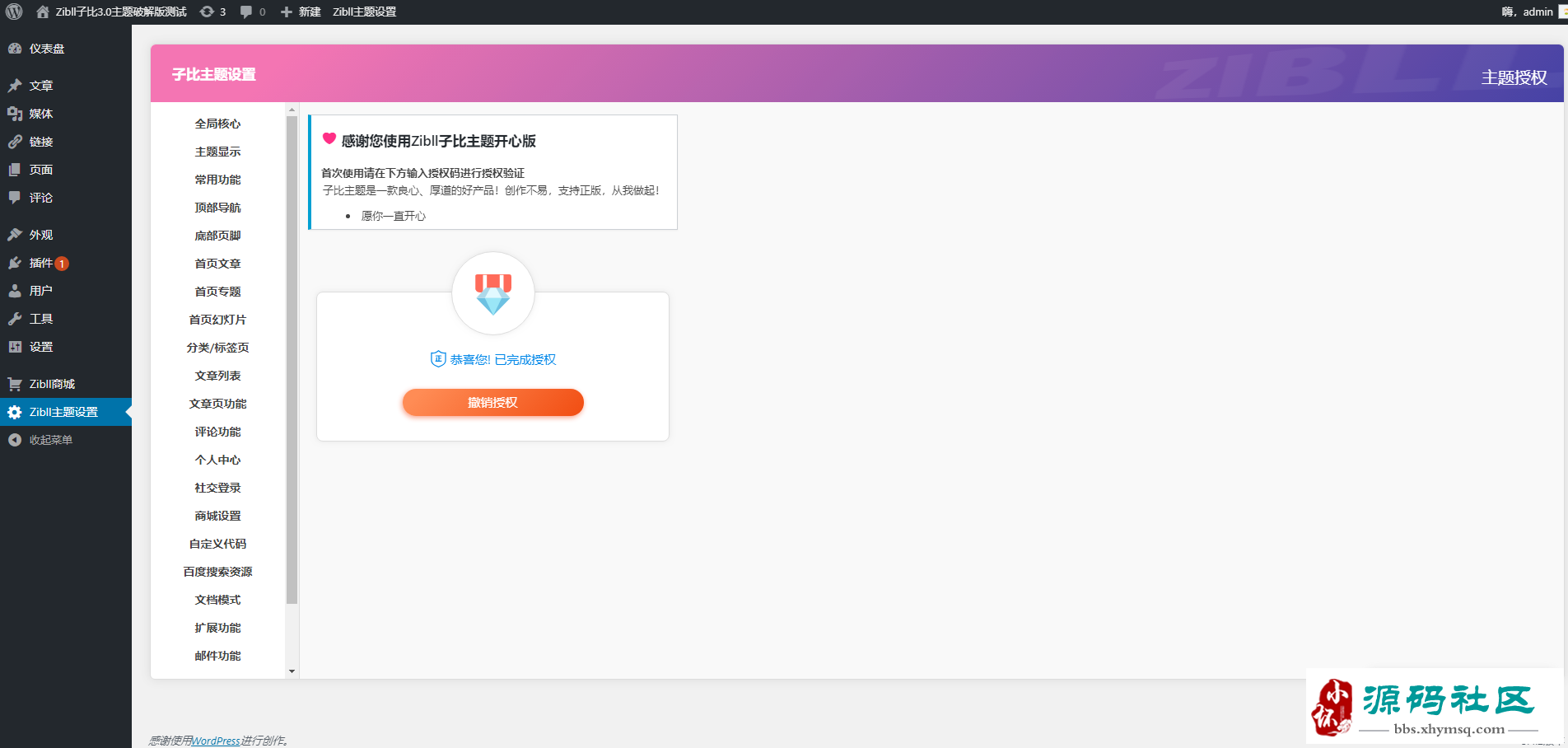
Task: Click the 外观 paintbrush icon
Action: 15,235
